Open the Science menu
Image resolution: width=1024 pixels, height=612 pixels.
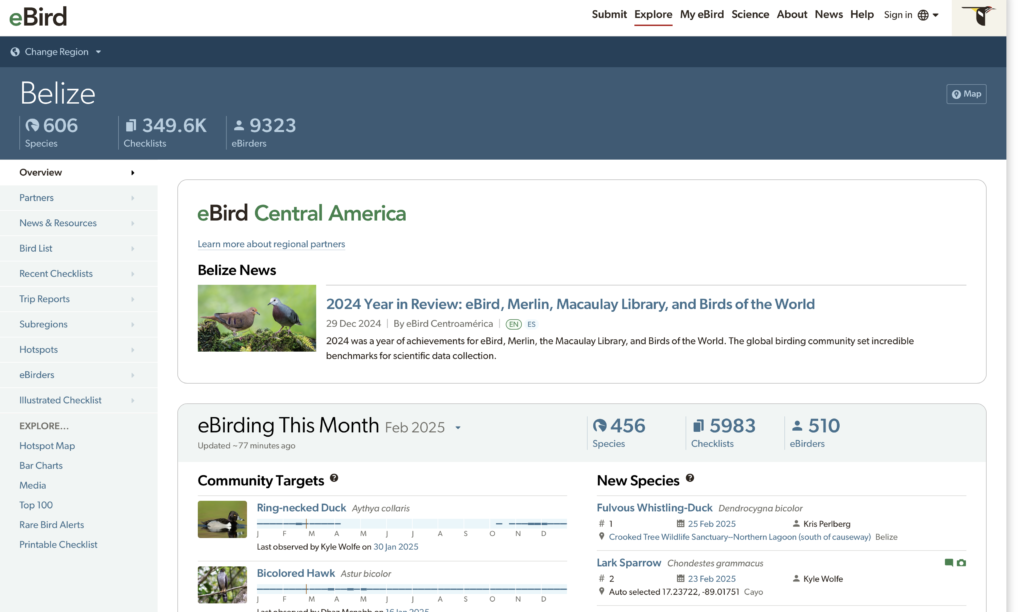750,14
